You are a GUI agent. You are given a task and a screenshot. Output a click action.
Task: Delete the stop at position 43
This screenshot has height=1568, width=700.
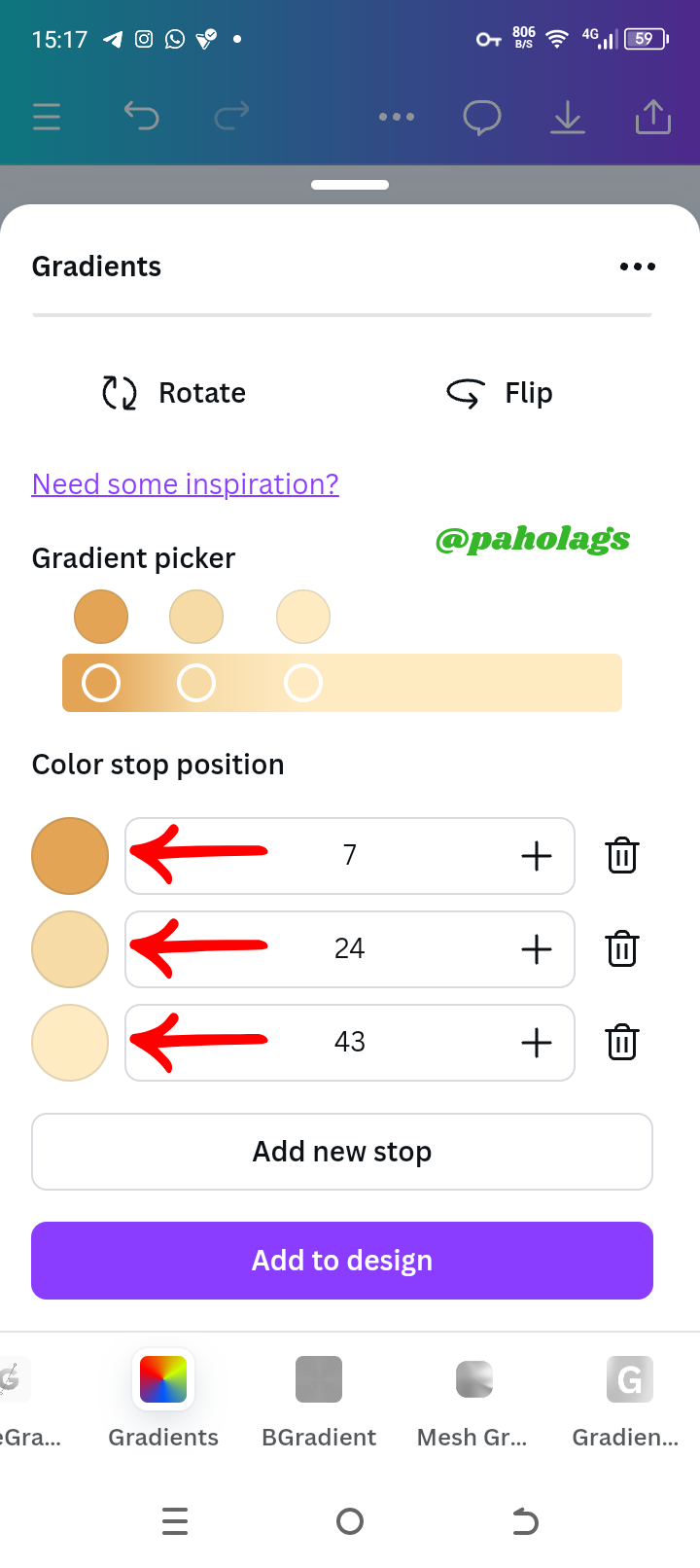[622, 1043]
